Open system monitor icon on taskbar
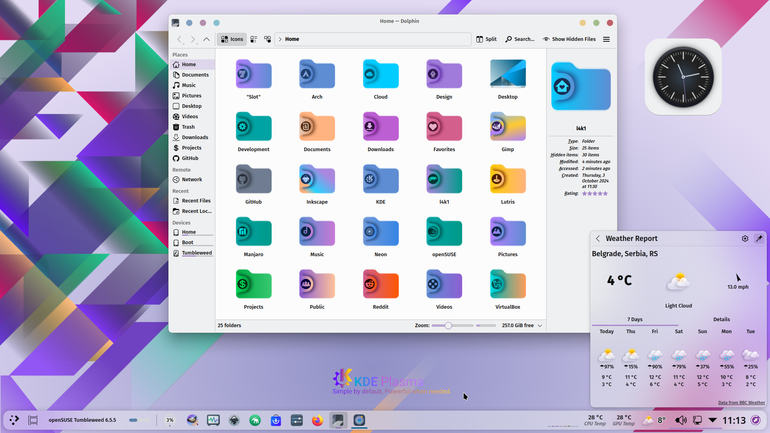Screen dimensions: 770x433 tap(213, 420)
